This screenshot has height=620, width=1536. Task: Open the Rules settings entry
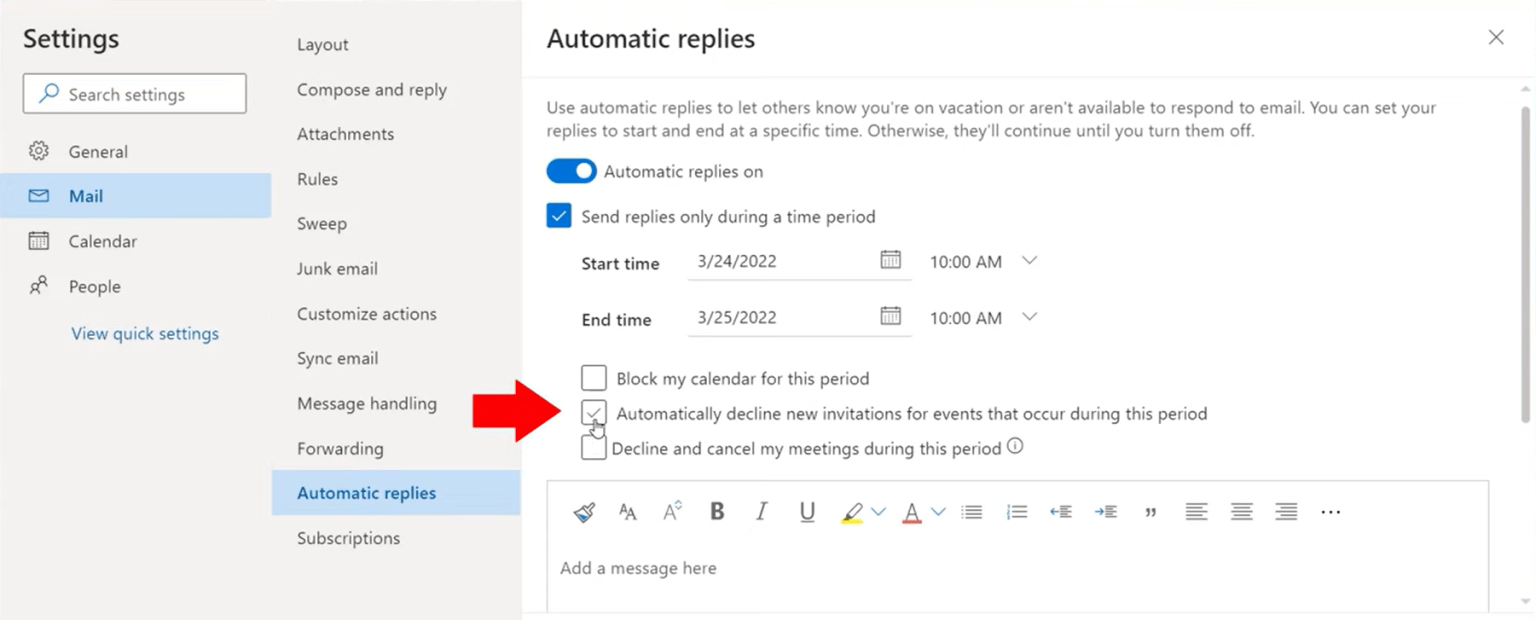316,178
